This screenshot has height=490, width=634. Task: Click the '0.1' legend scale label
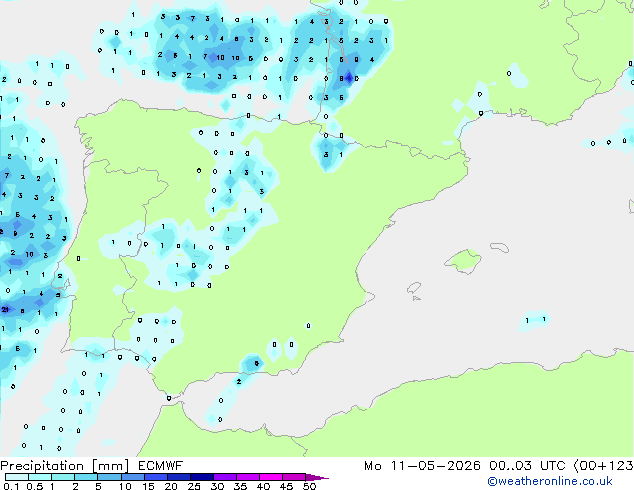11,486
